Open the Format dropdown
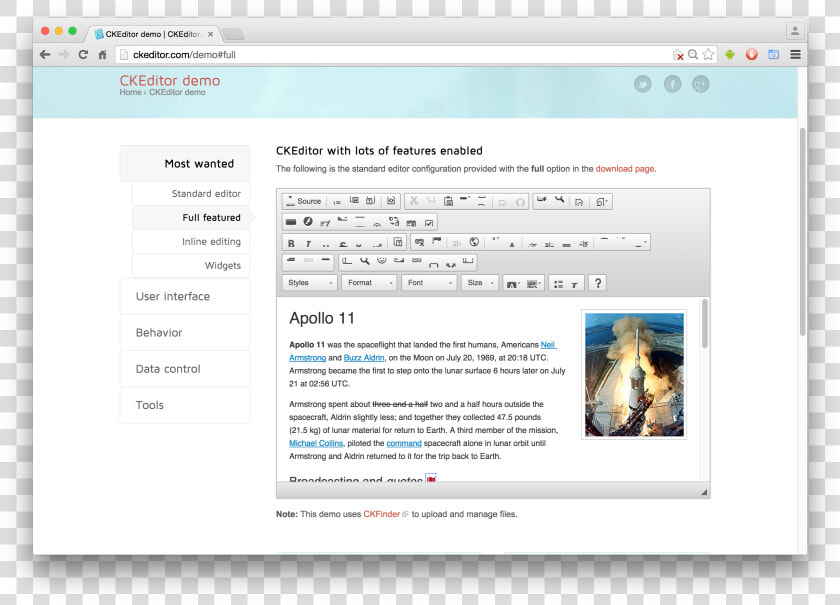 click(x=369, y=282)
